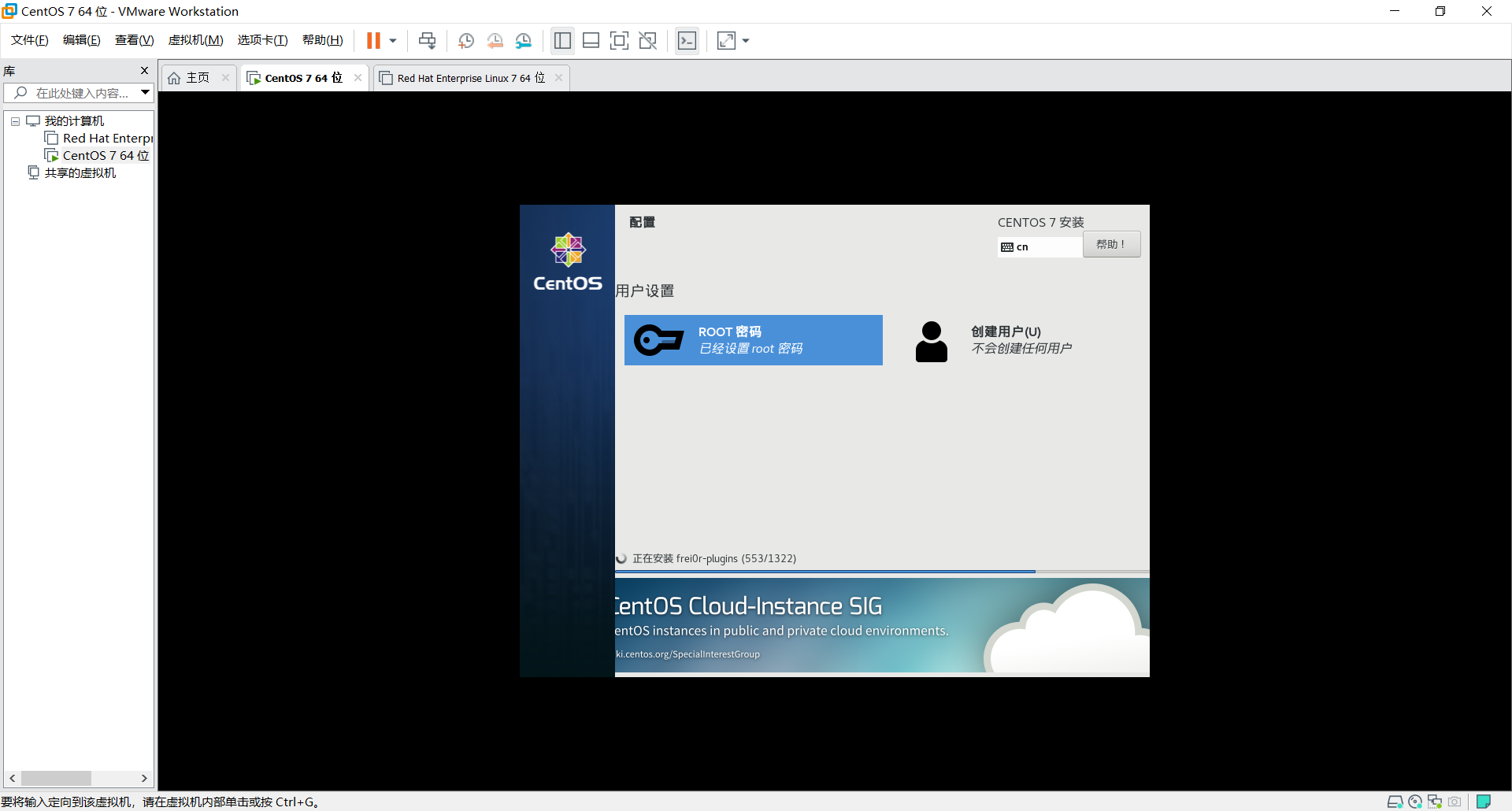The height and width of the screenshot is (811, 1512).
Task: Open the stretch display dropdown arrow
Action: 746,40
